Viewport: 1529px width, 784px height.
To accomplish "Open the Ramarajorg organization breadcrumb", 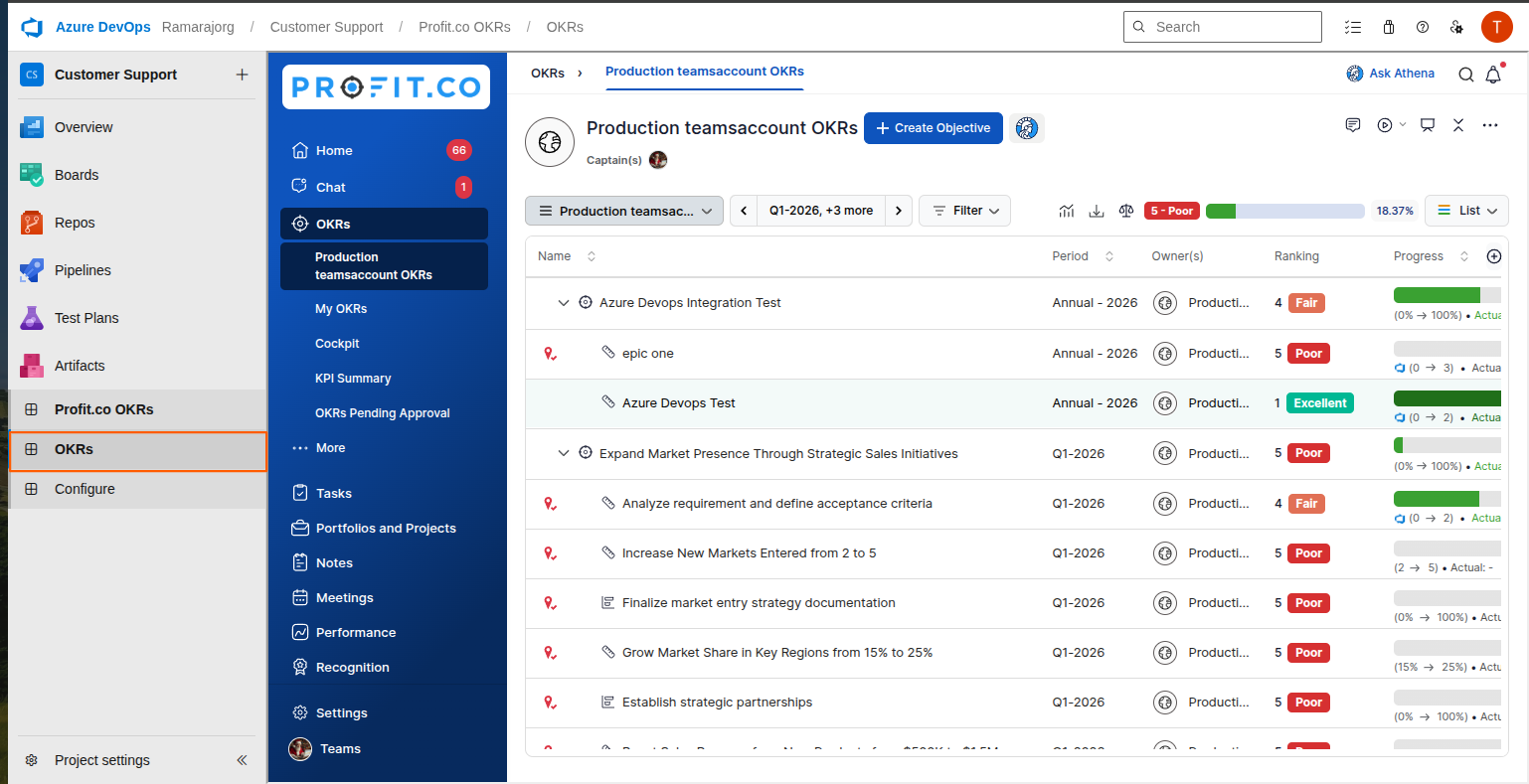I will pos(198,27).
